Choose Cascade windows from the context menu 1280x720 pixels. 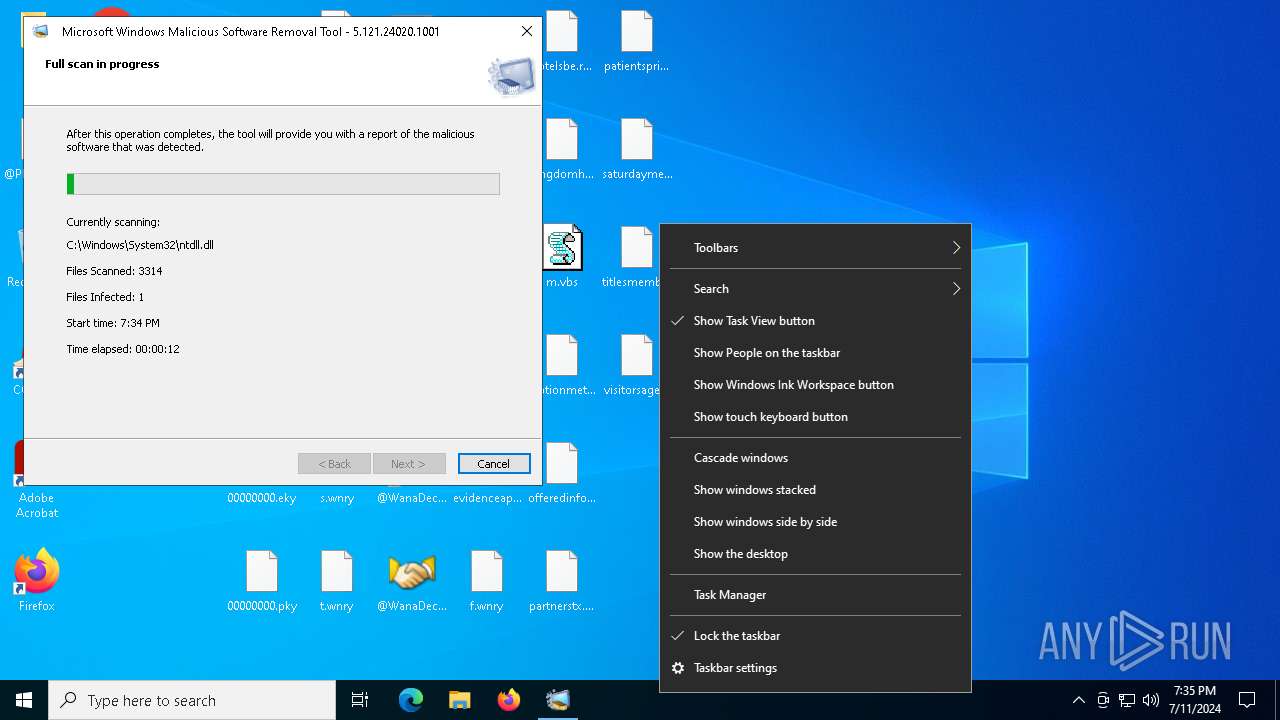click(x=815, y=458)
